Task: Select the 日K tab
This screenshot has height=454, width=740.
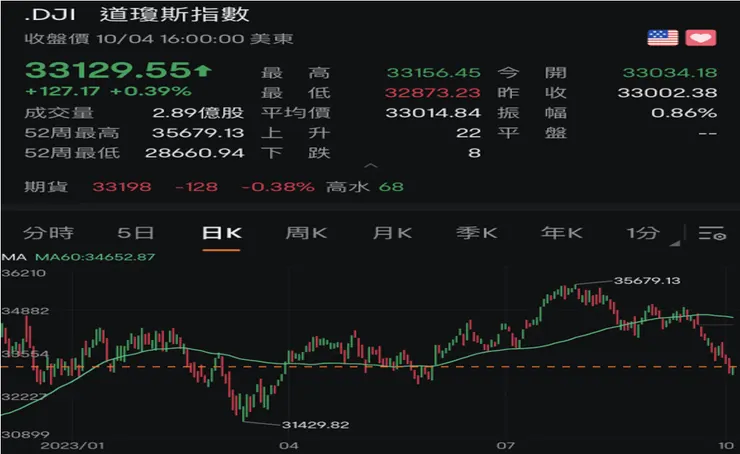Action: pos(221,233)
